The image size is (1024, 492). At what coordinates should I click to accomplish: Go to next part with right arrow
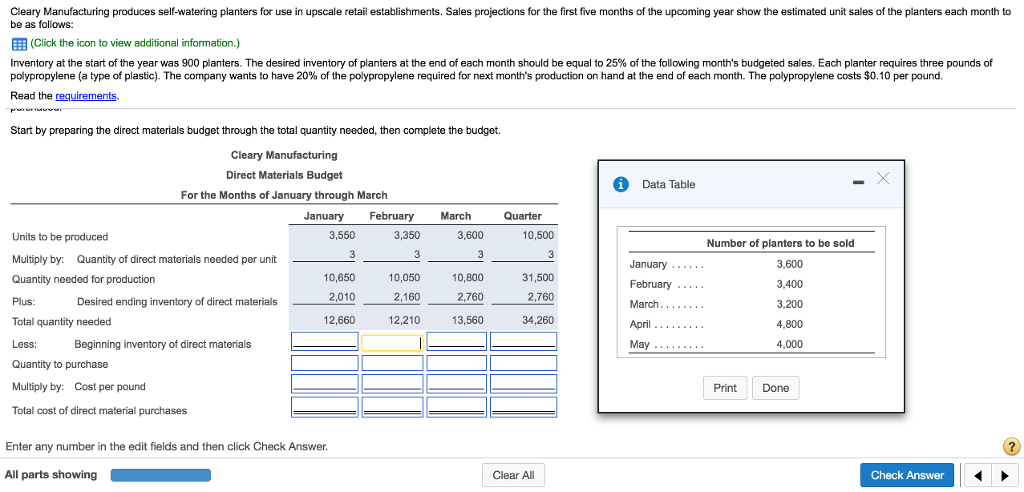click(x=1006, y=476)
